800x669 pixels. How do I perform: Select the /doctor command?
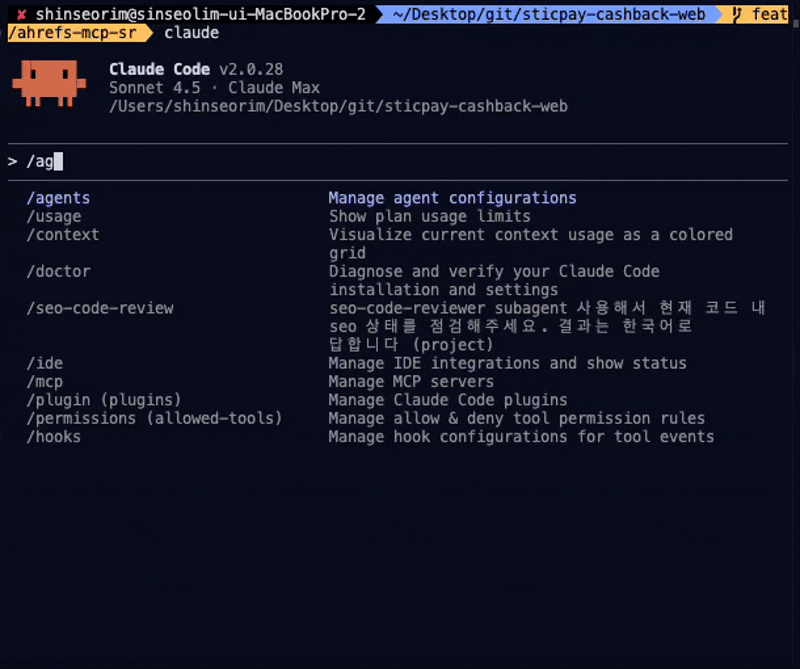58,271
